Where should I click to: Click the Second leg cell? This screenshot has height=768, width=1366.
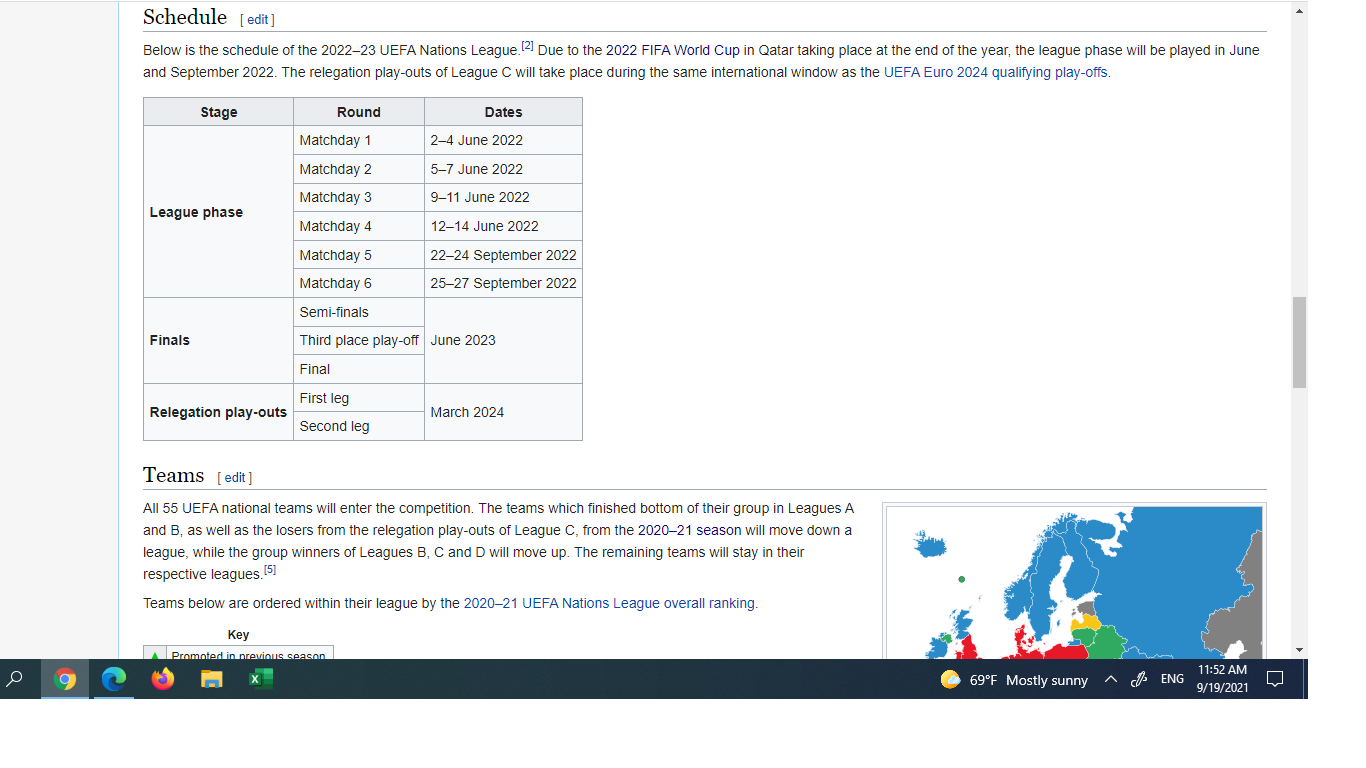359,426
